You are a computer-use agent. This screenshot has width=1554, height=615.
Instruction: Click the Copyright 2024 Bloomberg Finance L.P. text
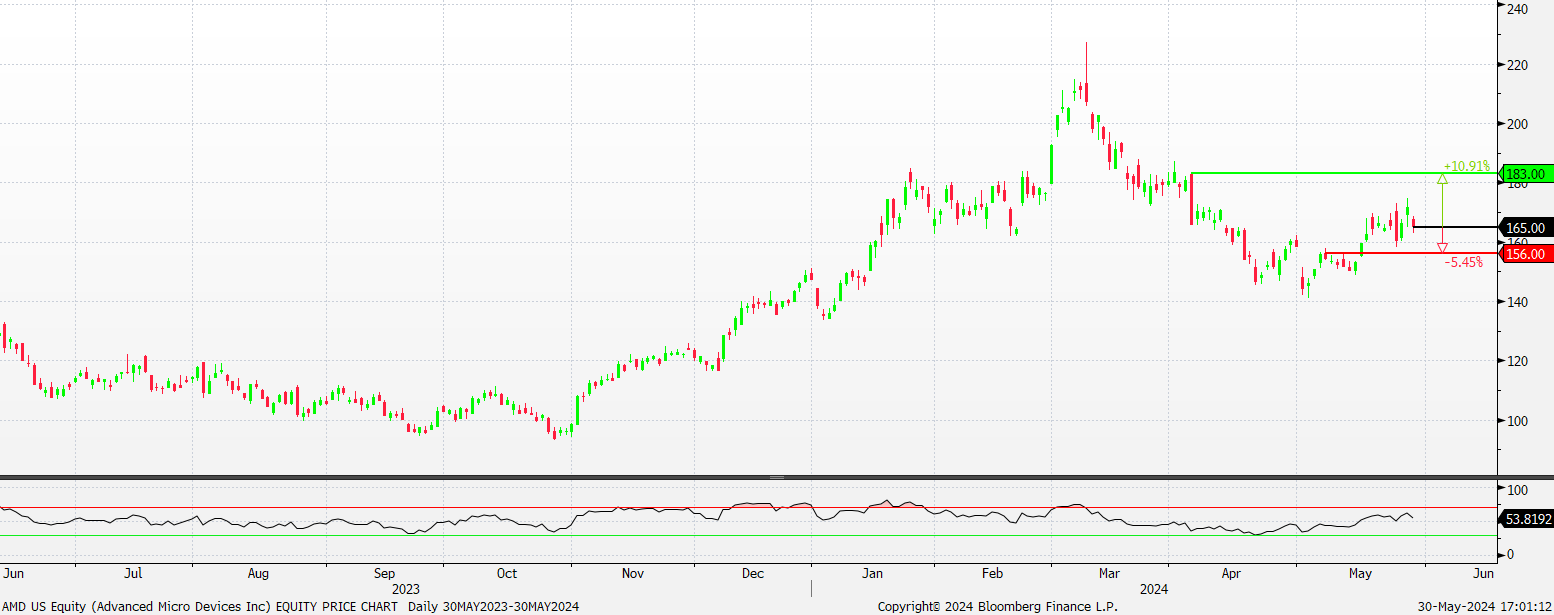[x=997, y=607]
